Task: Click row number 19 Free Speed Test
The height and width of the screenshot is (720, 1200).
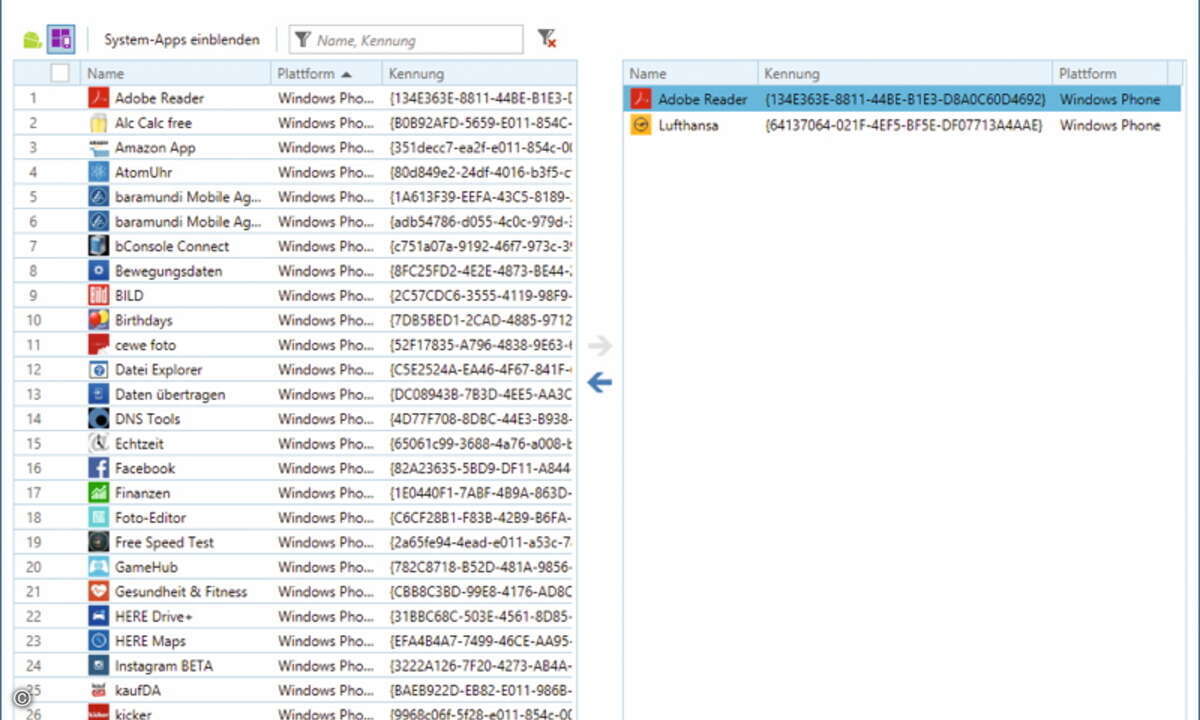Action: click(34, 542)
